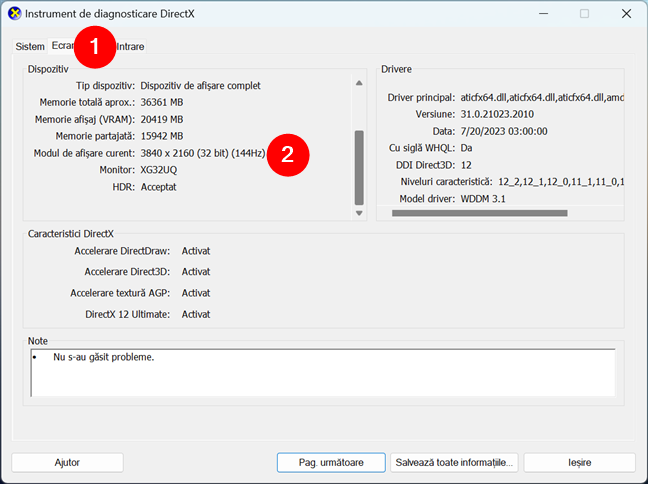Minimize the DirectX diagnostic window
648x484 pixels.
(543, 14)
